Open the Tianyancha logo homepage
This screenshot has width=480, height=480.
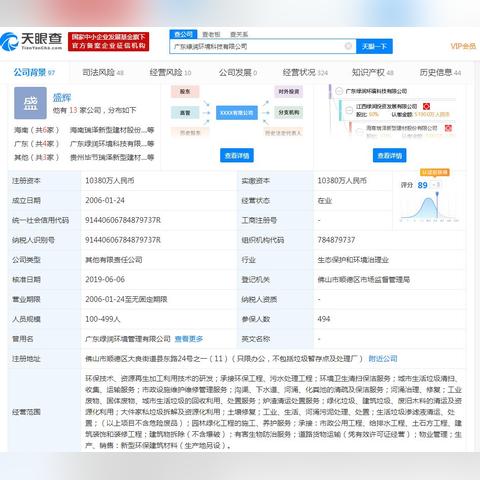31,41
